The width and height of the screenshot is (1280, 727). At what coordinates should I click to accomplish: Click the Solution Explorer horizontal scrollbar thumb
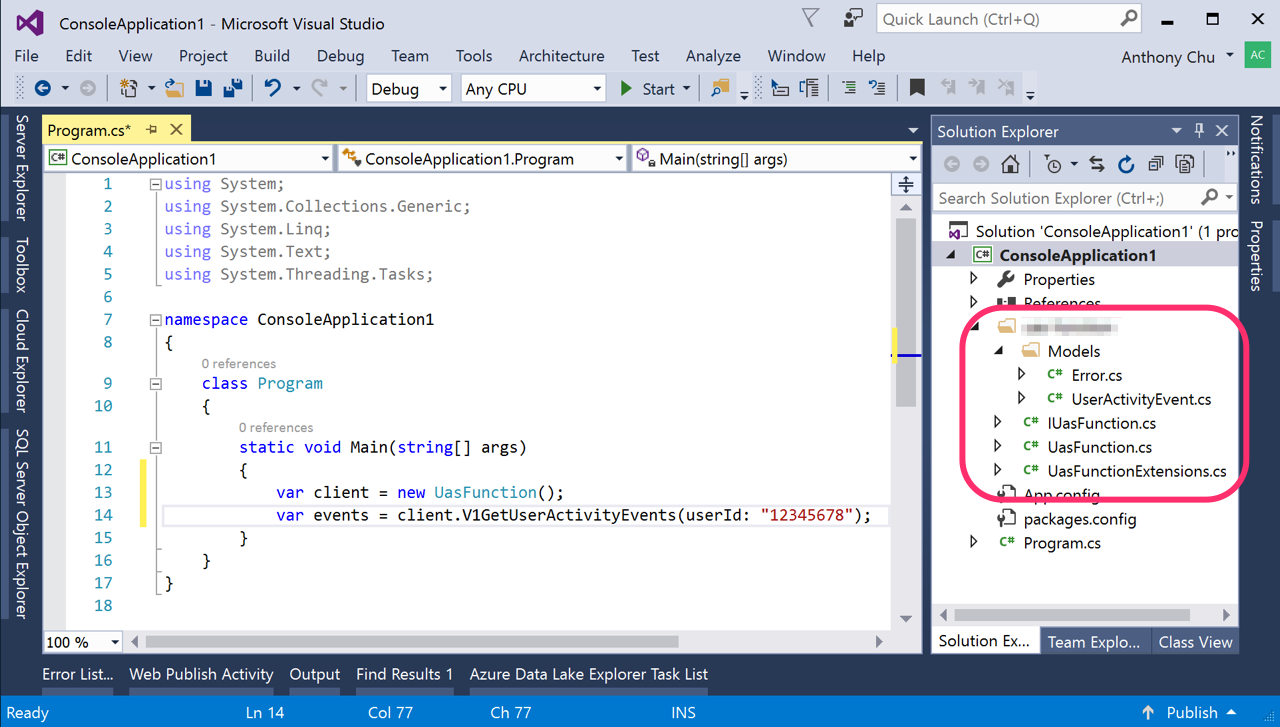[1072, 615]
